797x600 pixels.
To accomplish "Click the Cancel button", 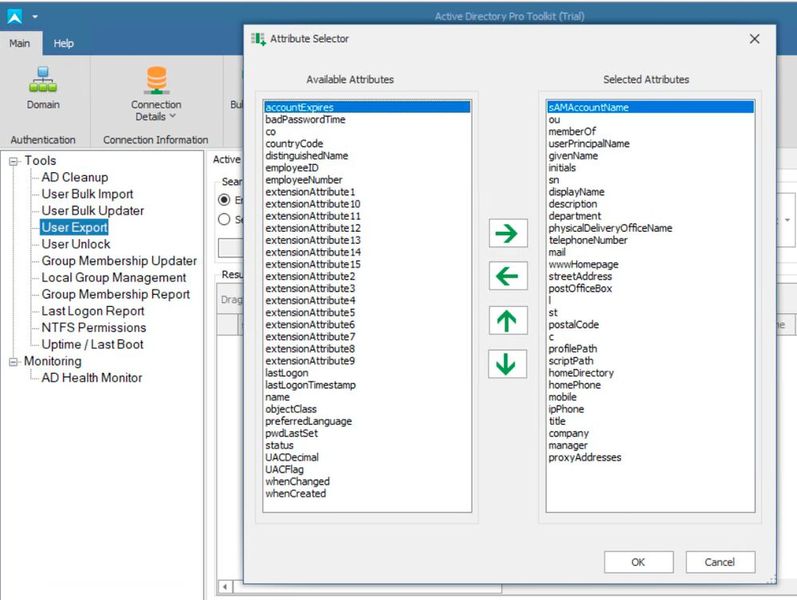I will (720, 562).
